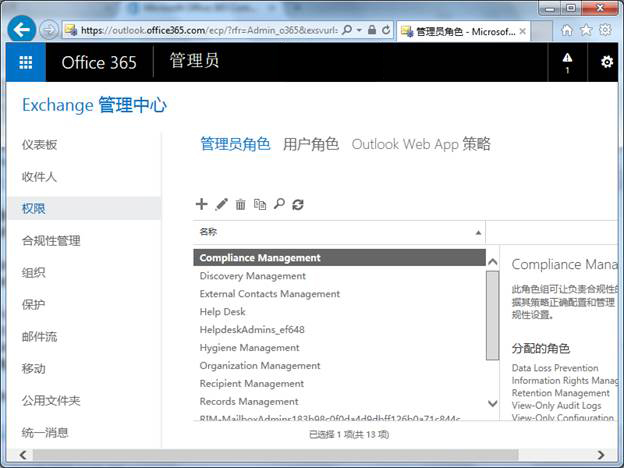The height and width of the screenshot is (468, 624).
Task: Click the browser back button
Action: click(x=21, y=29)
